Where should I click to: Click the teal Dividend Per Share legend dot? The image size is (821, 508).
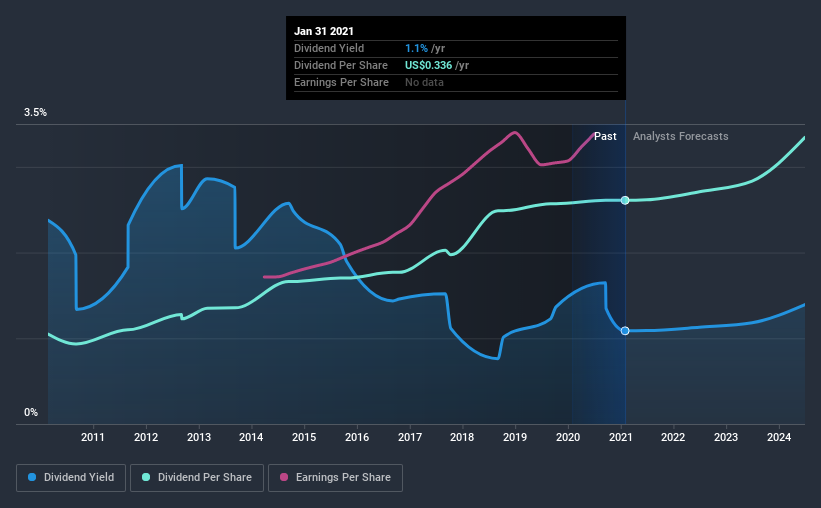click(146, 477)
